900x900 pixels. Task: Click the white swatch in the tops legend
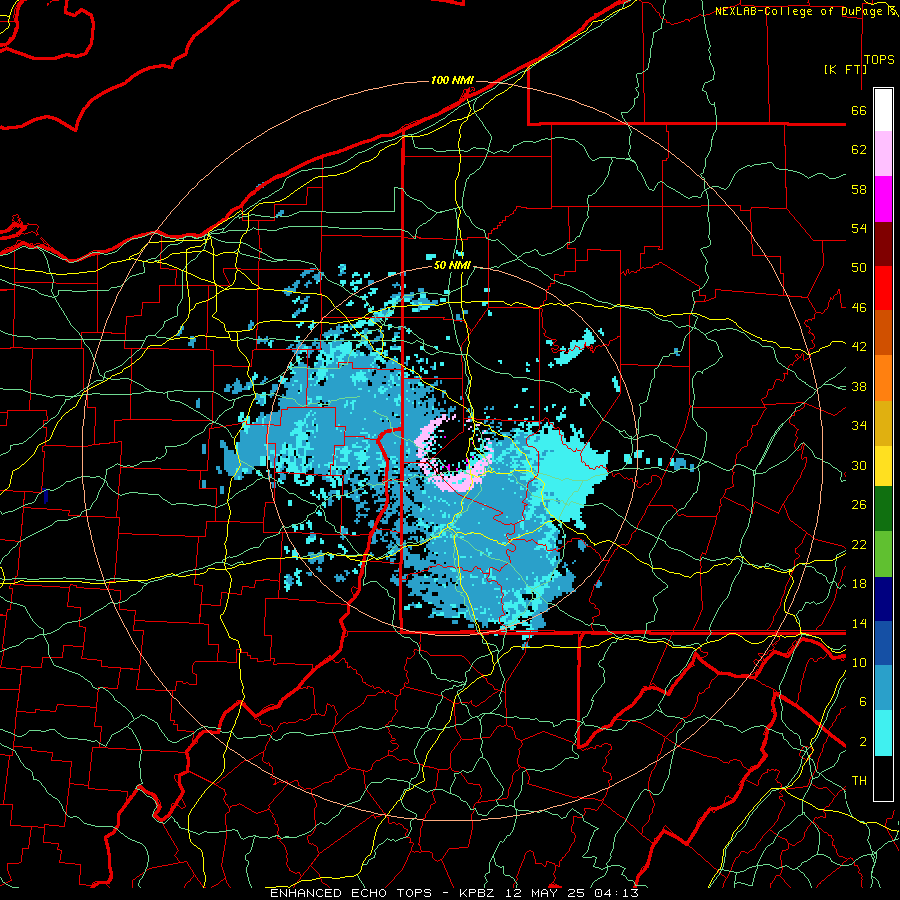tap(883, 110)
